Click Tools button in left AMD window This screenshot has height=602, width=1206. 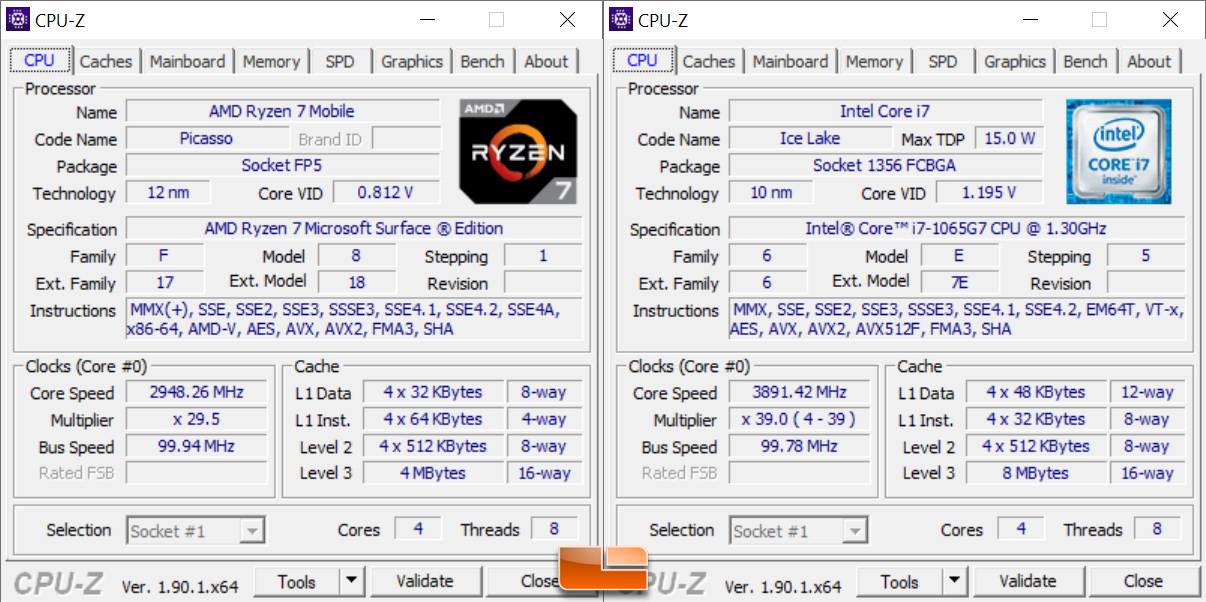[x=297, y=581]
